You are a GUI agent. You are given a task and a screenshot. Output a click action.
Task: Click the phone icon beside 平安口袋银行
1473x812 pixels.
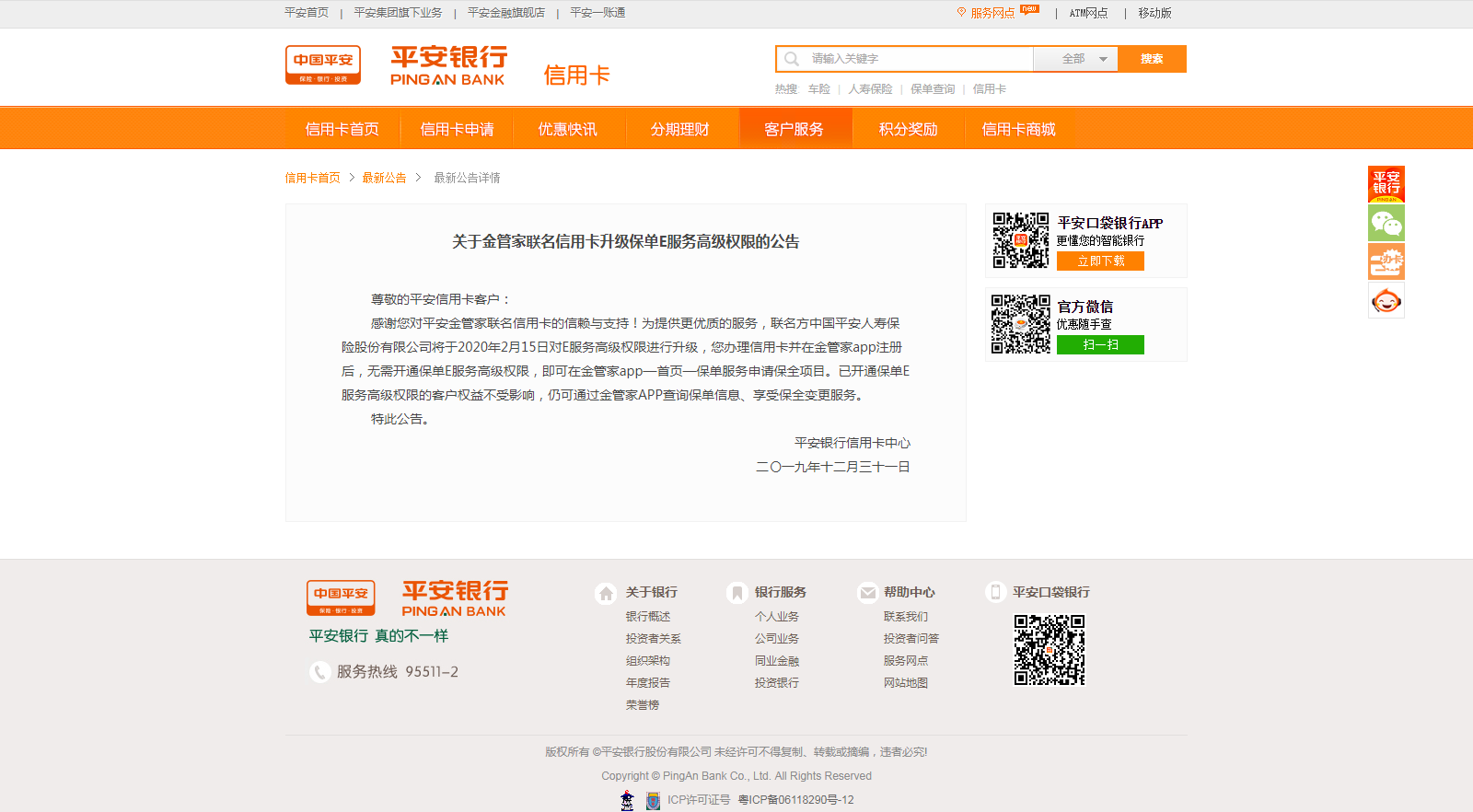[995, 592]
